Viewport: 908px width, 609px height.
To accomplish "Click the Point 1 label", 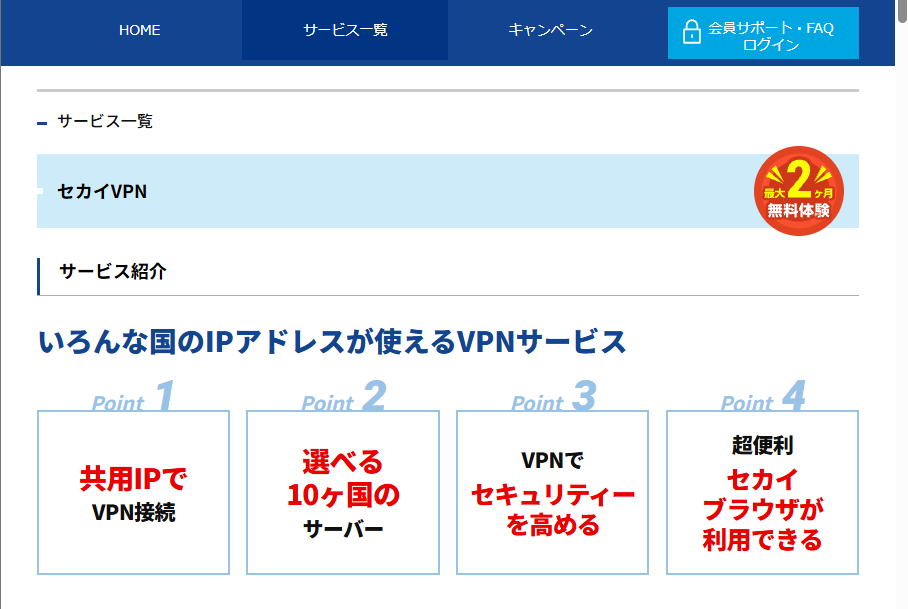I will click(x=133, y=398).
